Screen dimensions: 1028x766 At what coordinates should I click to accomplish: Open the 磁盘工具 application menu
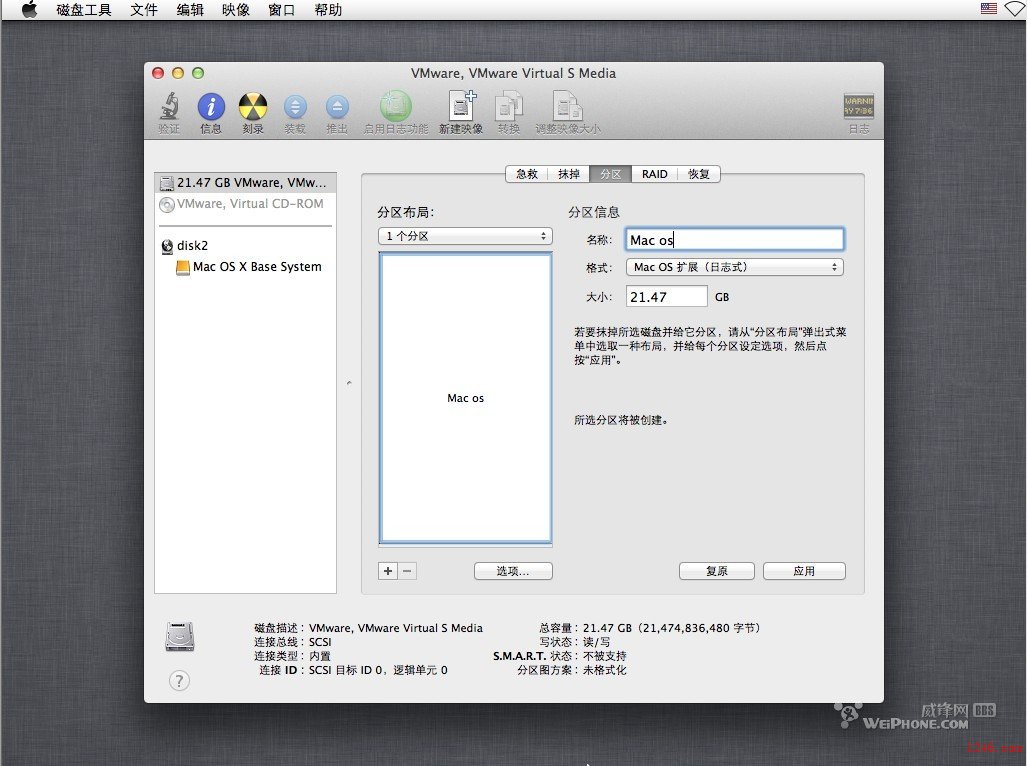(x=84, y=10)
